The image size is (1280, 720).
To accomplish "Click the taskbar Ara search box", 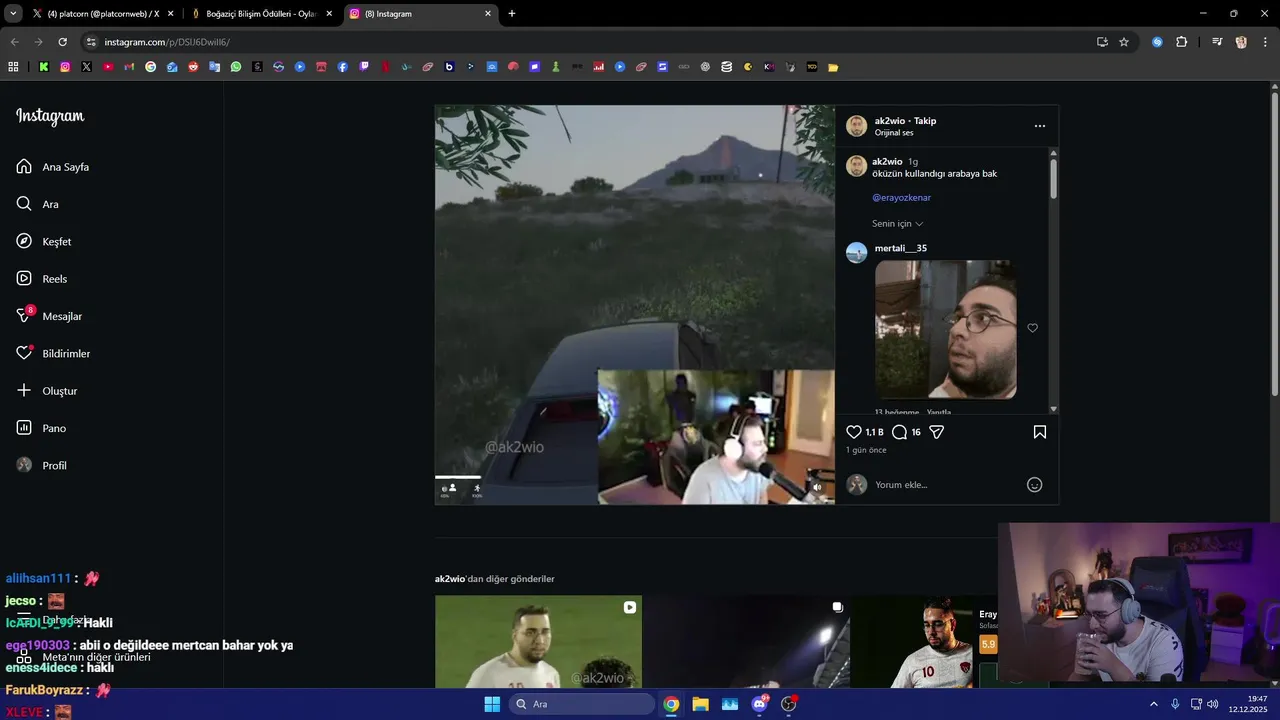I will (x=582, y=704).
